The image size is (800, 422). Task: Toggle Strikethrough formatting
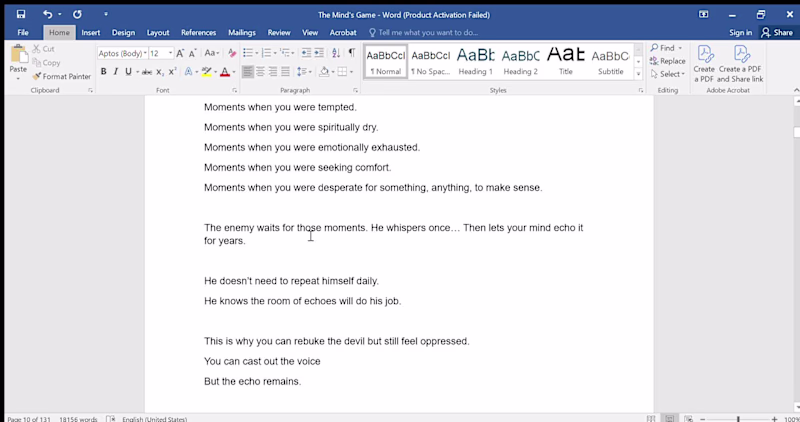(147, 72)
